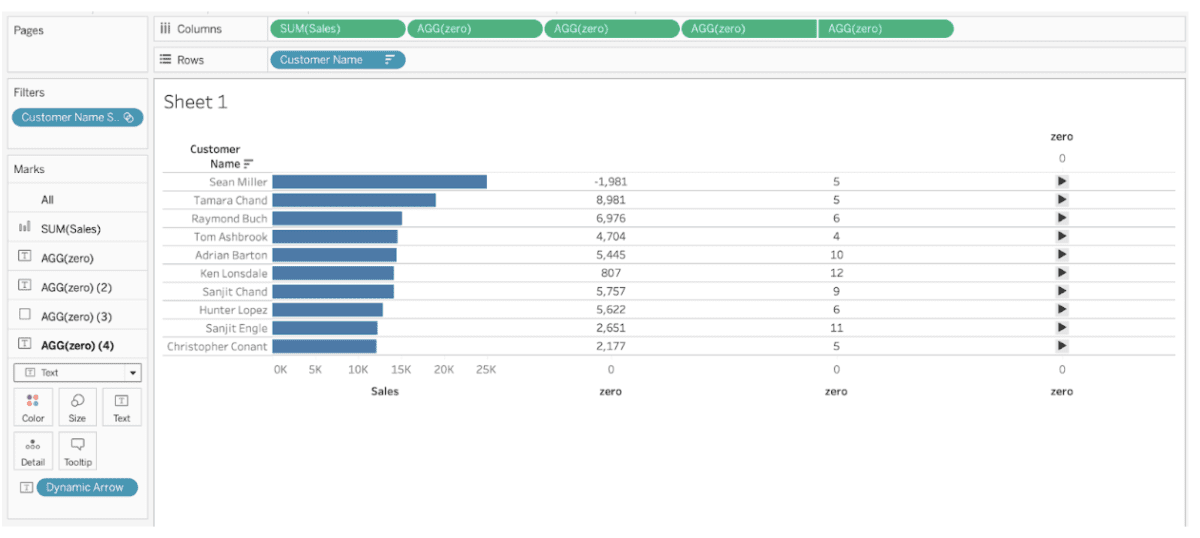
Task: Click the value 6,976
Action: tap(610, 218)
